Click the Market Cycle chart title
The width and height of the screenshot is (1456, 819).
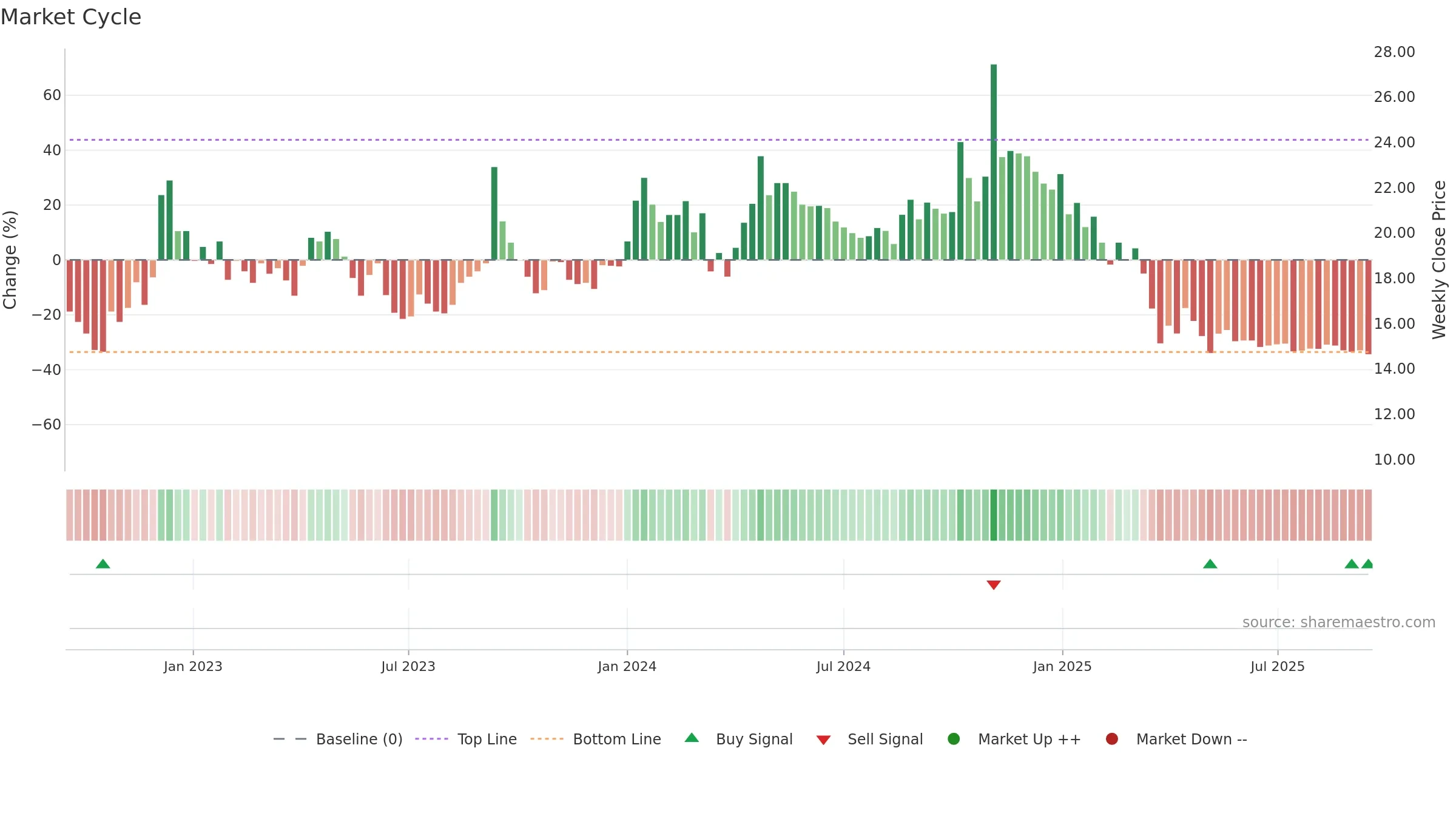coord(71,17)
